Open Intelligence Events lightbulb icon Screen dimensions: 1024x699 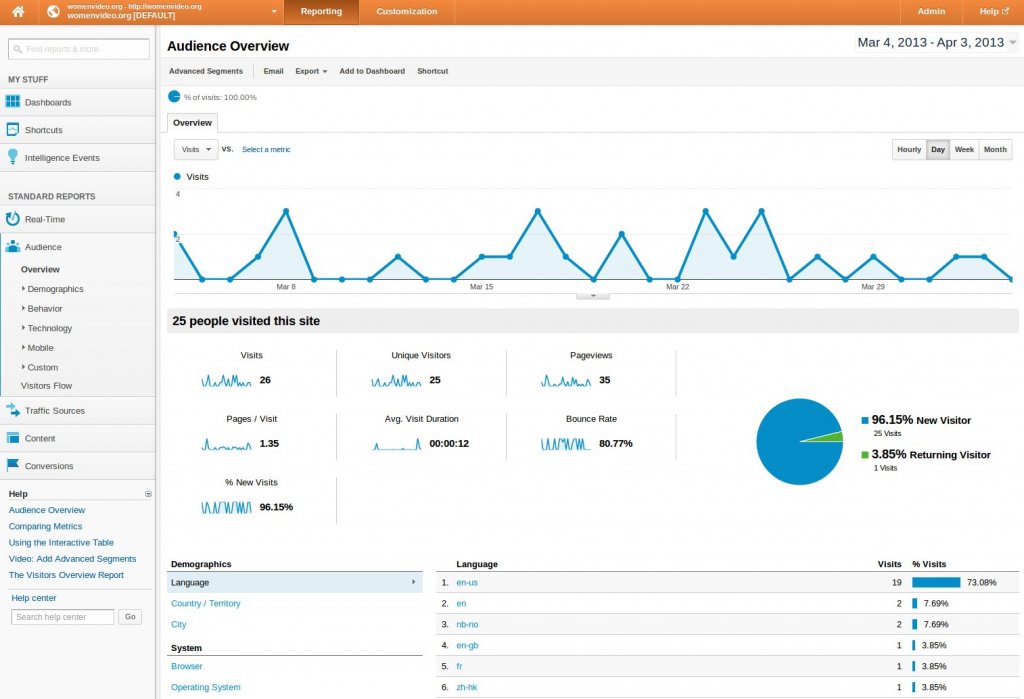pos(13,157)
